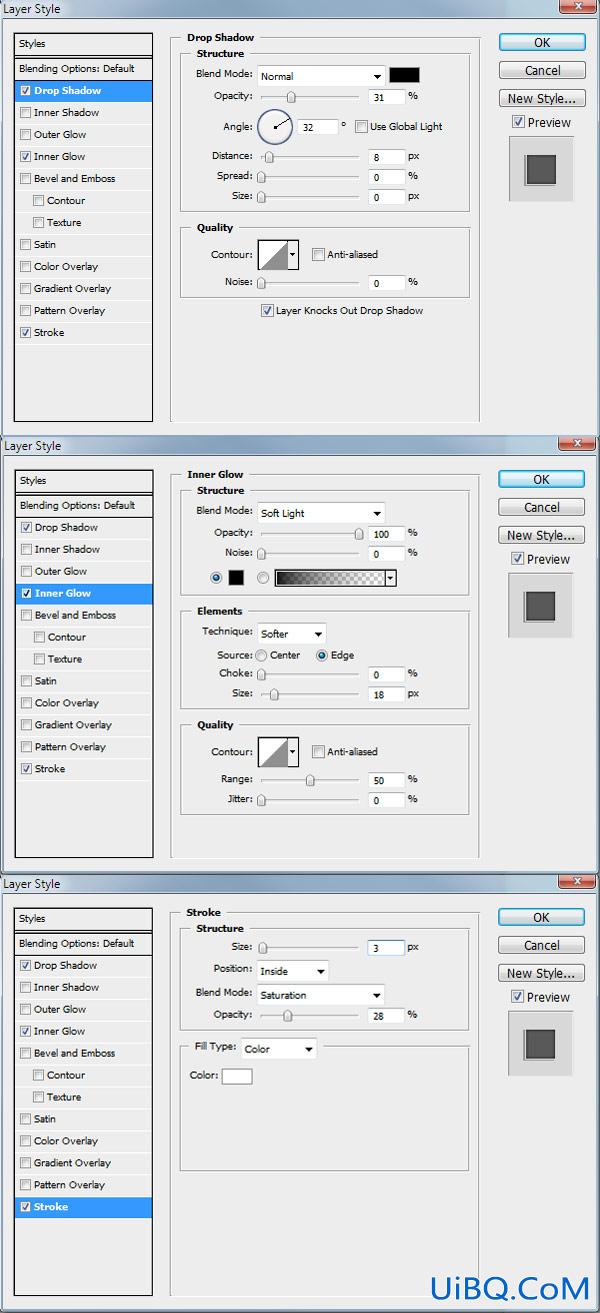Screen dimensions: 600x1313
Task: Click the Inner Glow Size field showing 18
Action: click(386, 694)
